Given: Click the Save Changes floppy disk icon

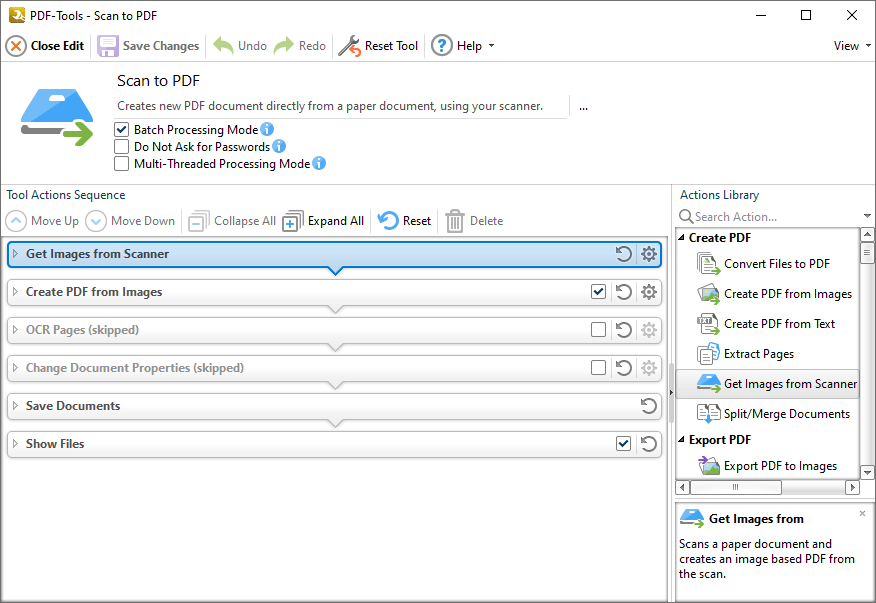Looking at the screenshot, I should click(108, 46).
